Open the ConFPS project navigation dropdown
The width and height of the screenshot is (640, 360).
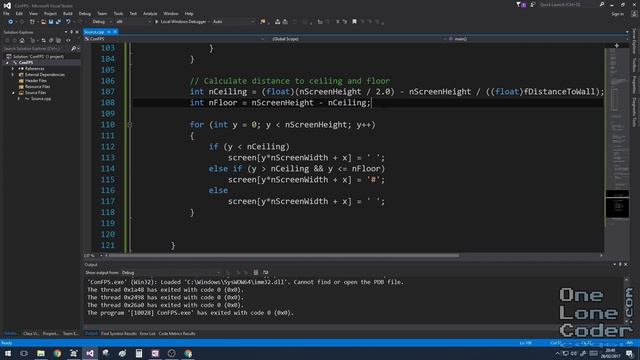tap(174, 39)
